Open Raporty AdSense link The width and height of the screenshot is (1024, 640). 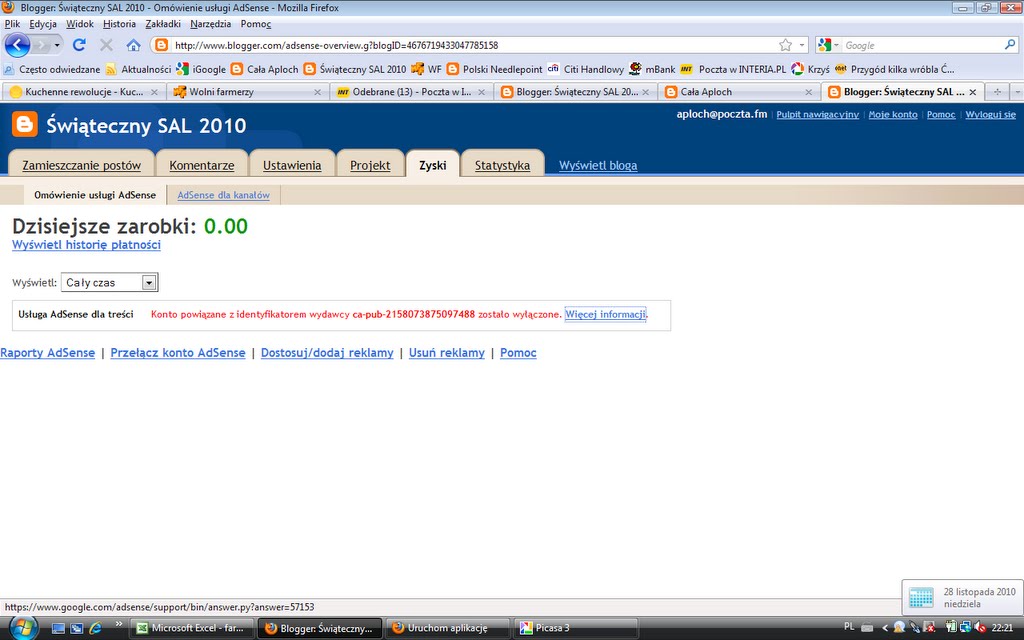click(x=48, y=353)
